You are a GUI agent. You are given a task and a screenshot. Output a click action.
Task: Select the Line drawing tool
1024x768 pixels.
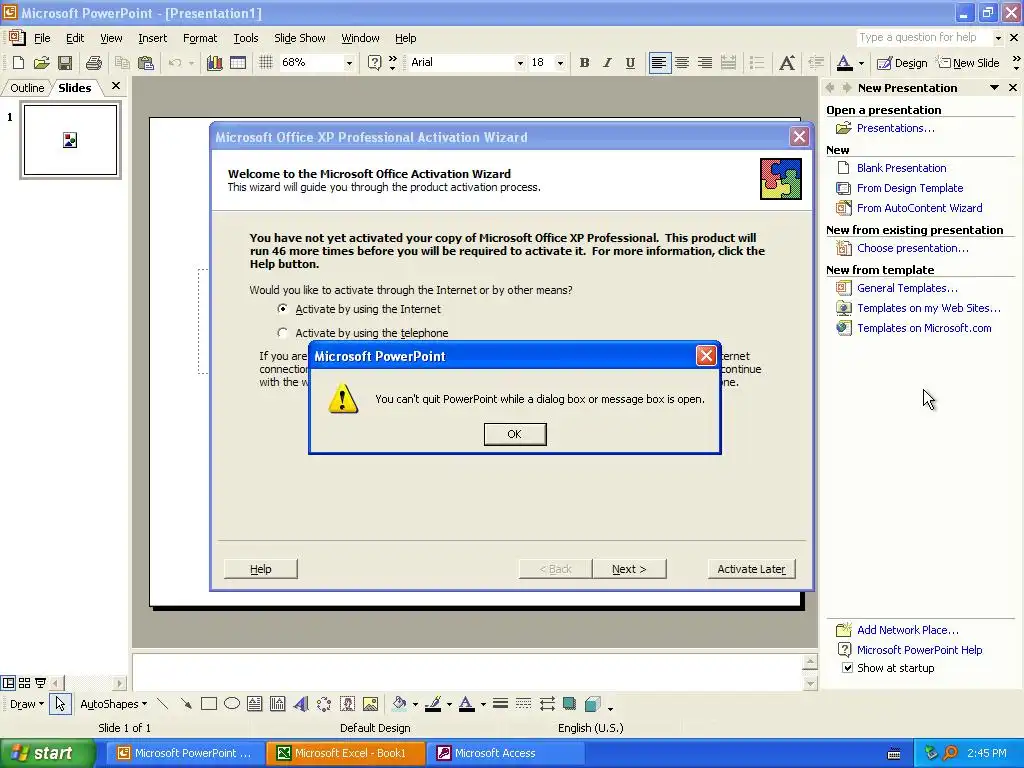[x=163, y=704]
